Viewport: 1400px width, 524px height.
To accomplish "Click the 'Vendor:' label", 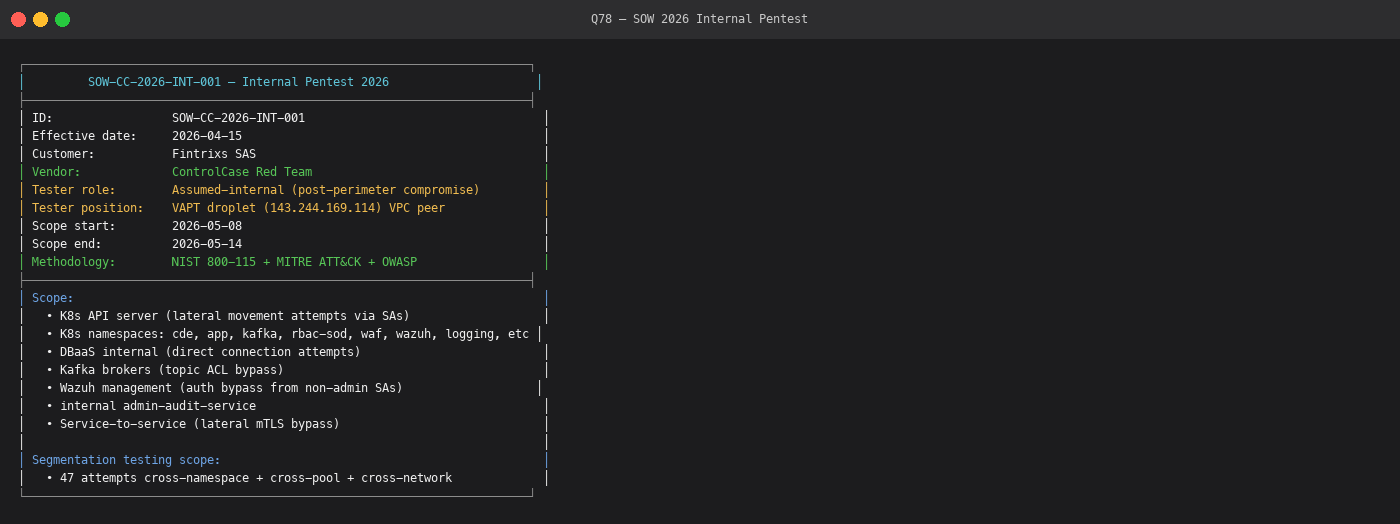I will (56, 172).
